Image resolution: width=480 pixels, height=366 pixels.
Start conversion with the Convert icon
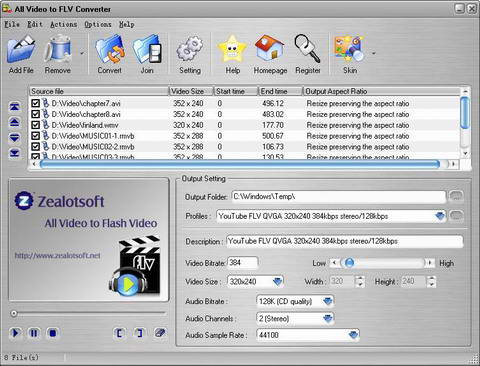(x=110, y=50)
